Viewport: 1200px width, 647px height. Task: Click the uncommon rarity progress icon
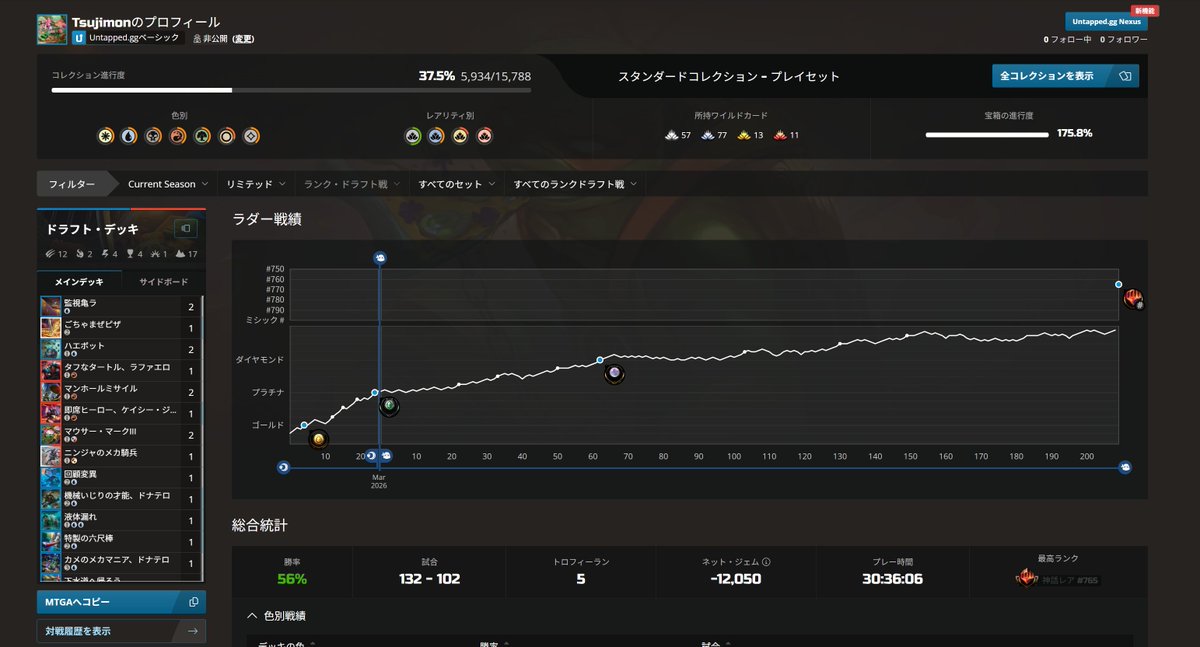[436, 135]
